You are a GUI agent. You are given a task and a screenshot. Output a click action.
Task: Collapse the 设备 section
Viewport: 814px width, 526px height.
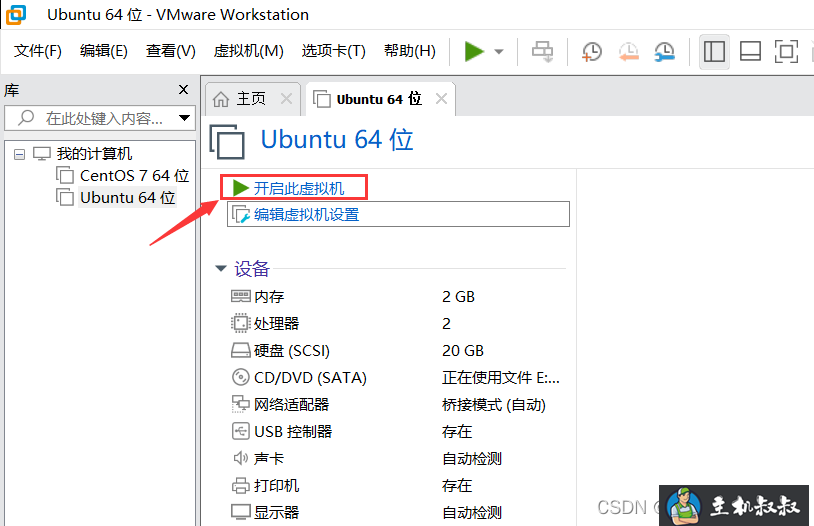point(221,268)
